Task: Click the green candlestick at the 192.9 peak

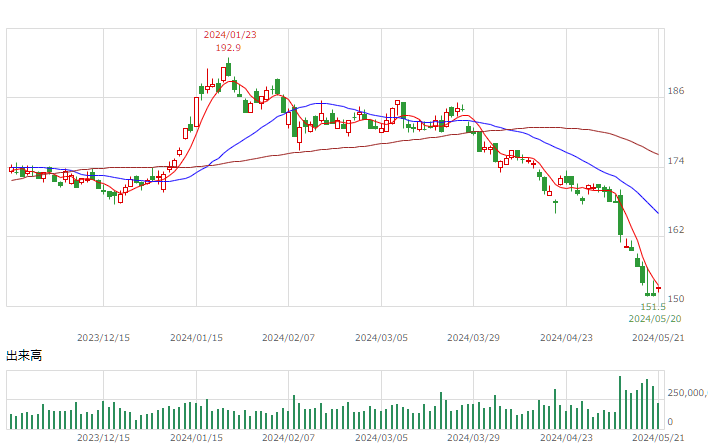Action: point(228,68)
